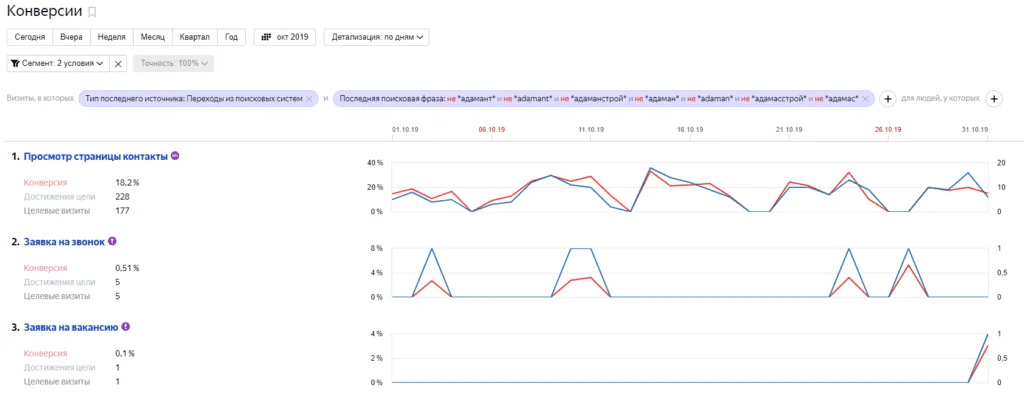The image size is (1024, 415).
Task: Add a people condition with plus button
Action: tap(993, 99)
